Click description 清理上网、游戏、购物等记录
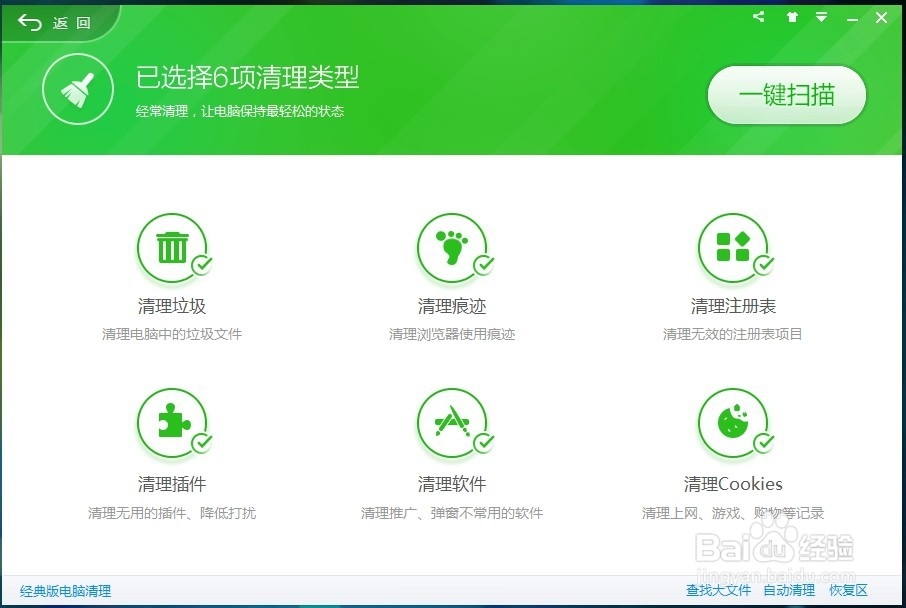 [733, 513]
